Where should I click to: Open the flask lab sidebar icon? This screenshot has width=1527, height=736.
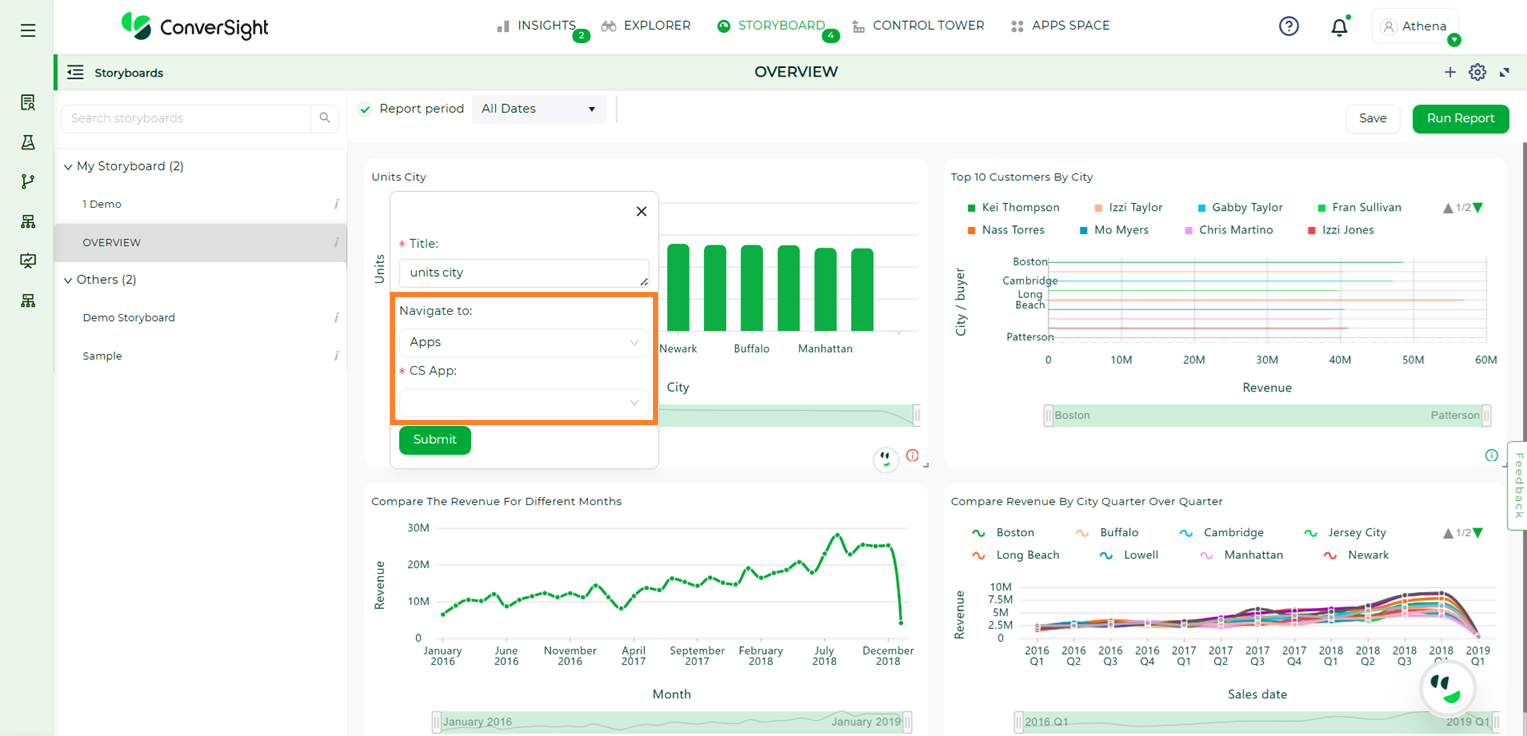click(28, 142)
